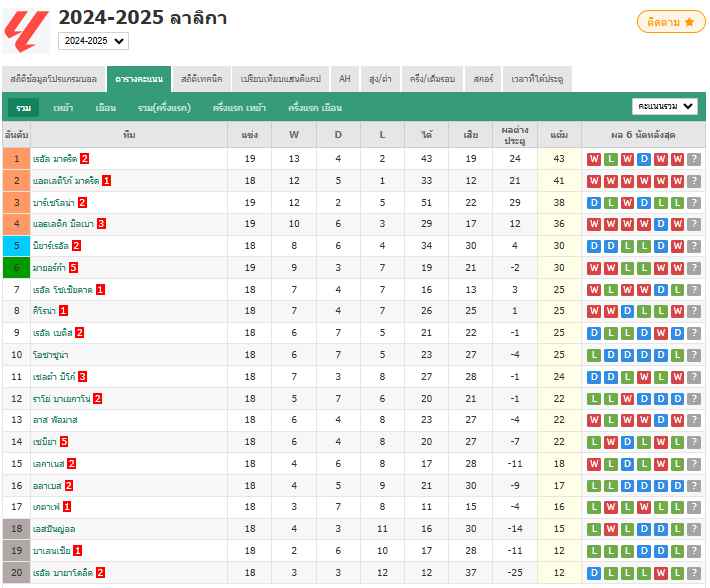This screenshot has height=588, width=710.
Task: Click the red W form icon in rank 20 row
Action: click(660, 573)
